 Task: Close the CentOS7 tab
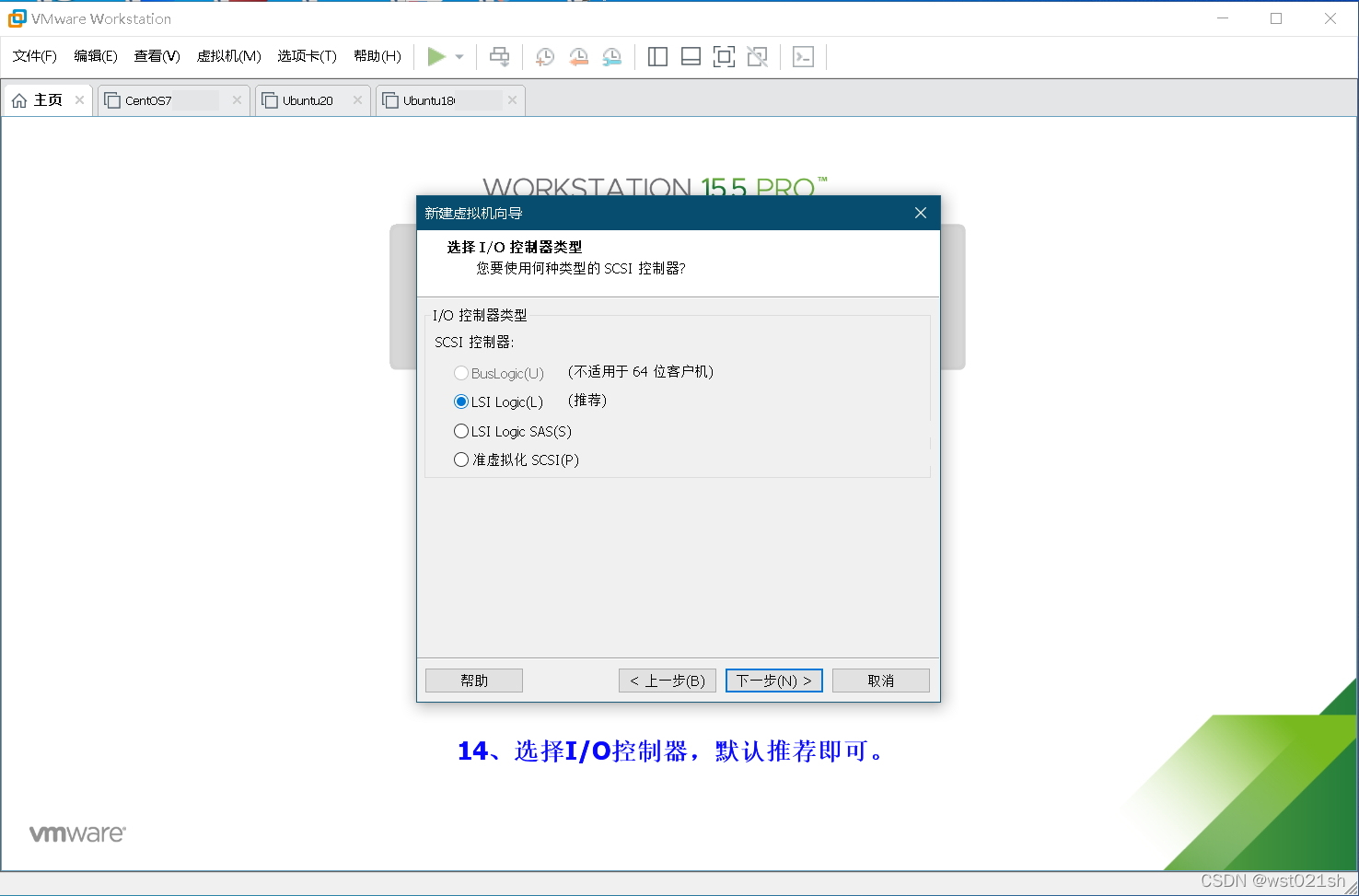click(x=237, y=100)
